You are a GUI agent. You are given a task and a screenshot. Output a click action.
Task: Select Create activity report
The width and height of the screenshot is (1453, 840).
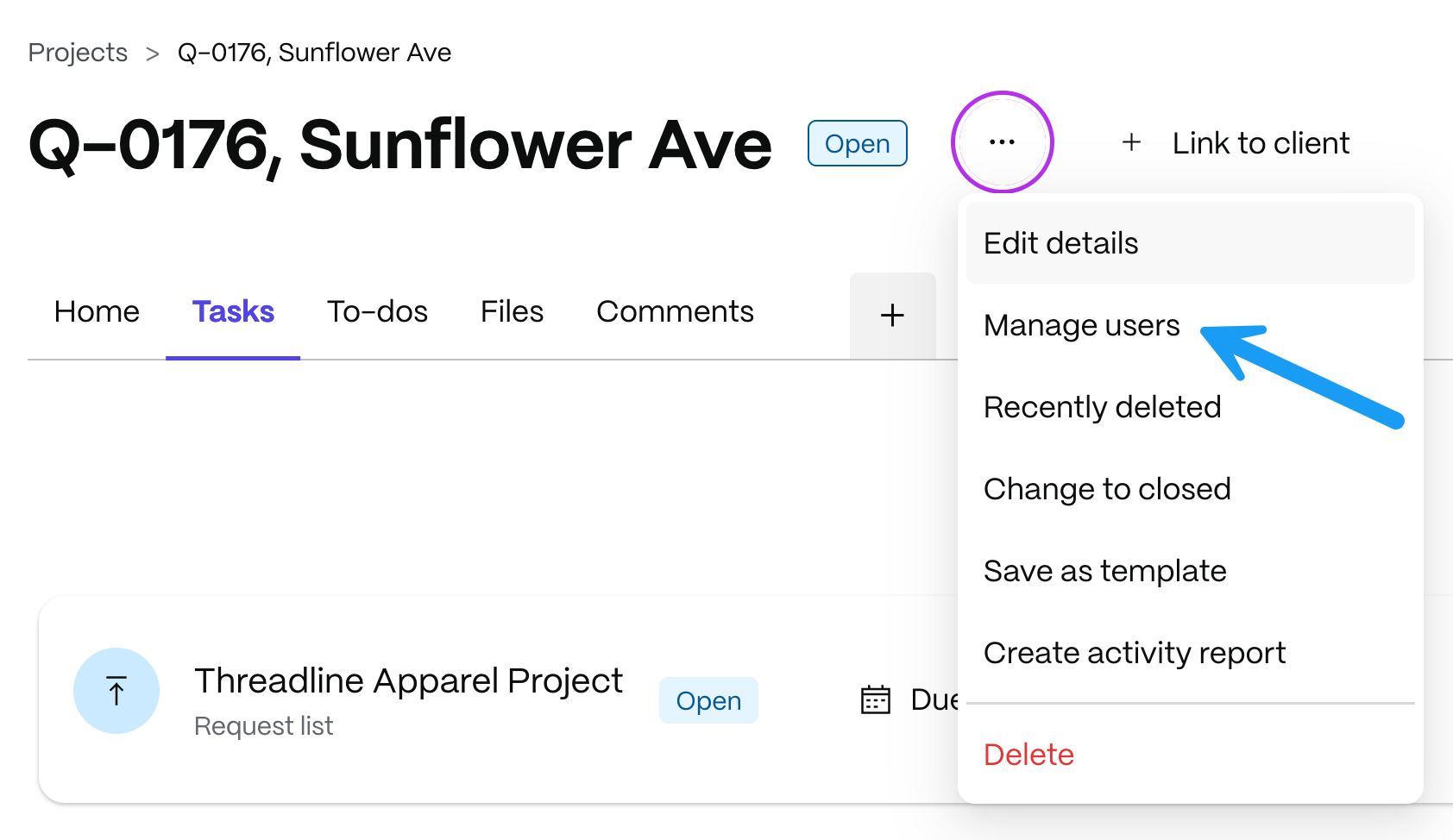pos(1190,653)
